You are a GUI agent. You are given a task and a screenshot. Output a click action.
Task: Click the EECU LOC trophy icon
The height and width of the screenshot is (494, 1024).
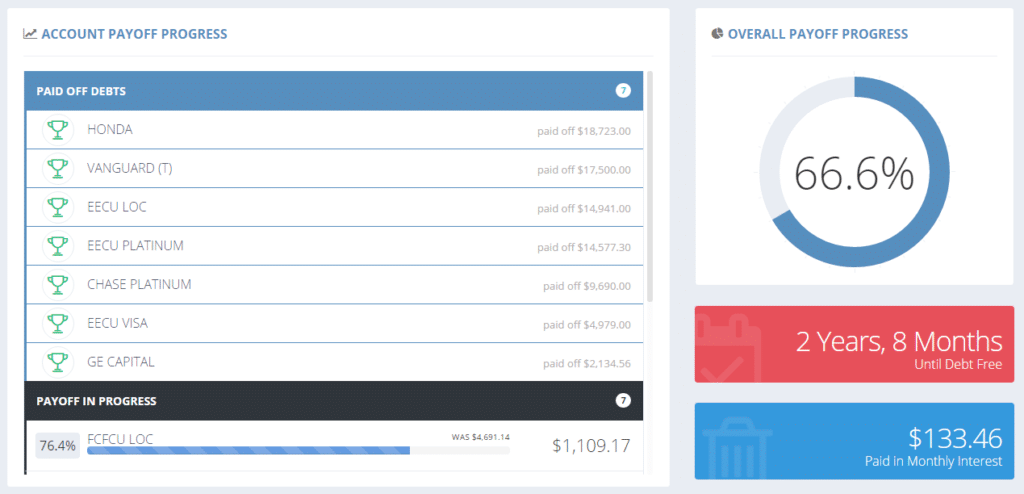point(58,207)
